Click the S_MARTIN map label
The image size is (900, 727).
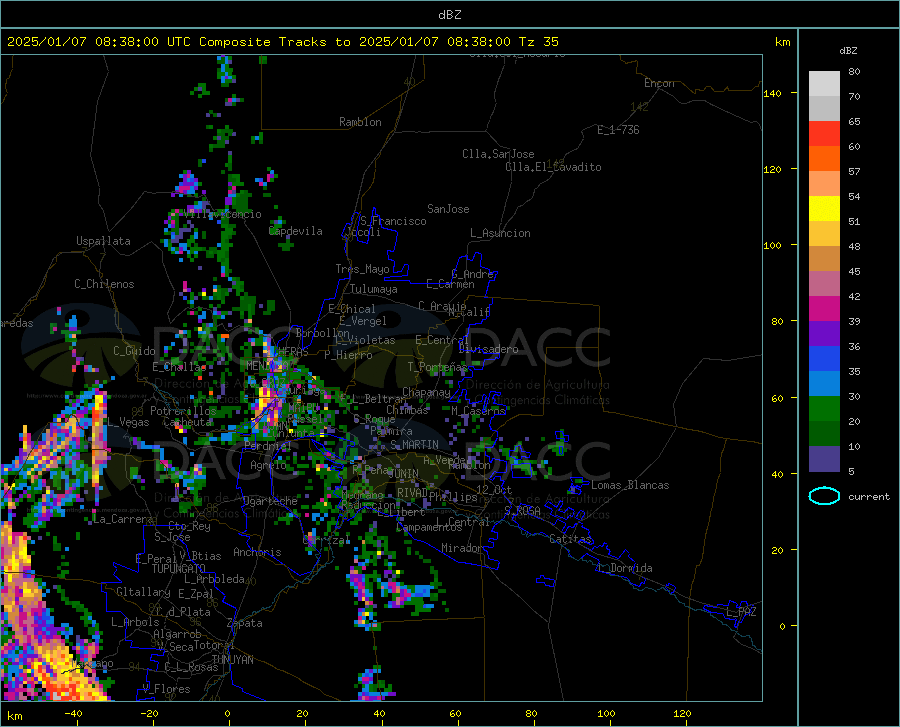[x=414, y=445]
